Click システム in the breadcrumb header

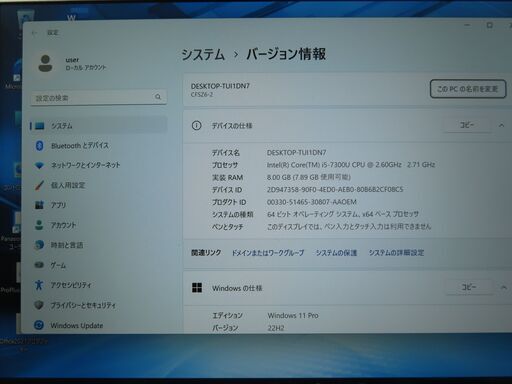point(203,55)
